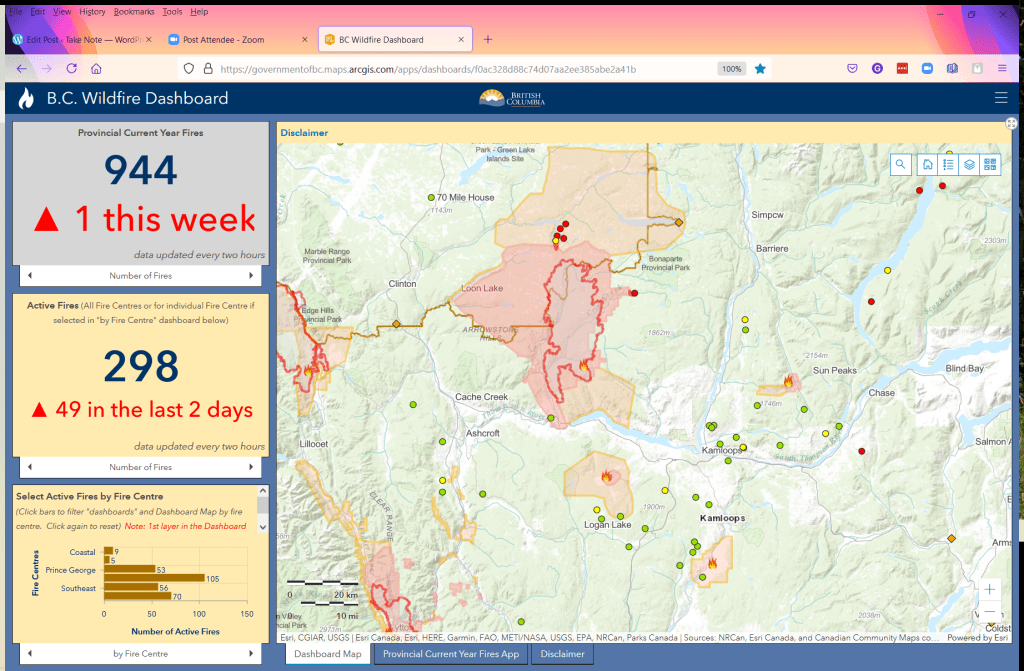Reset map to default home extent

(927, 165)
